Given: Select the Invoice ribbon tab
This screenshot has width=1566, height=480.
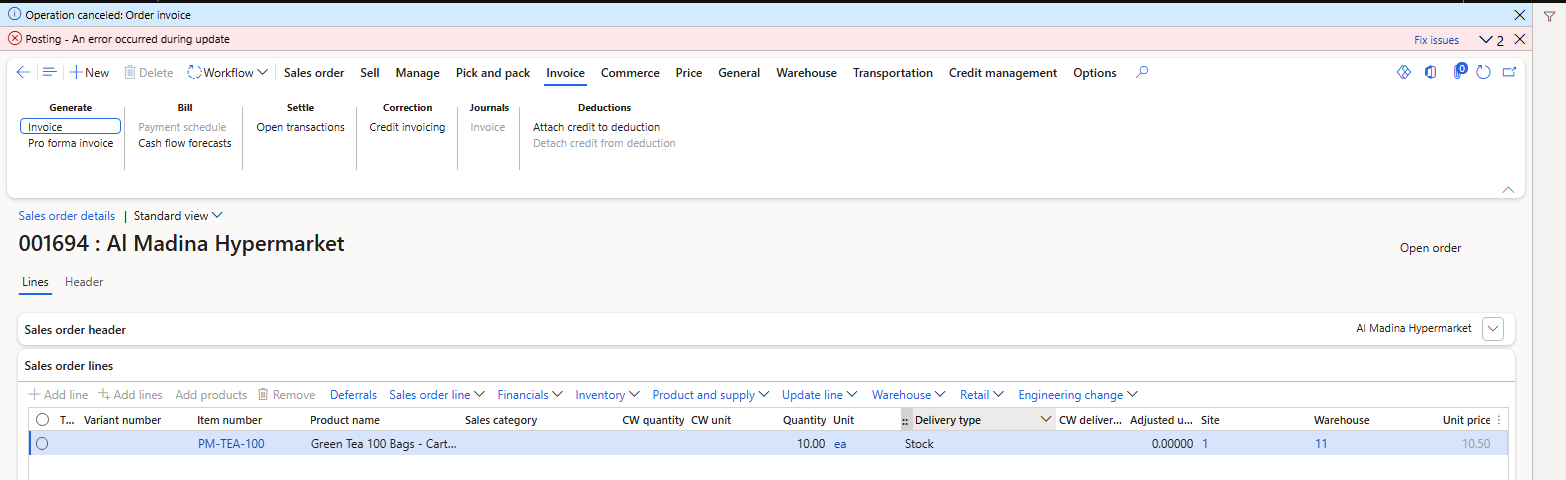Looking at the screenshot, I should pyautogui.click(x=565, y=73).
